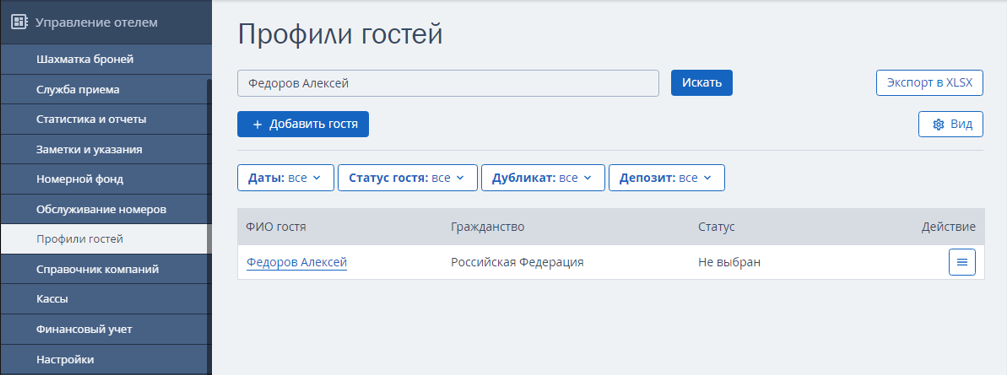Open Справочник компаний

tap(105, 269)
